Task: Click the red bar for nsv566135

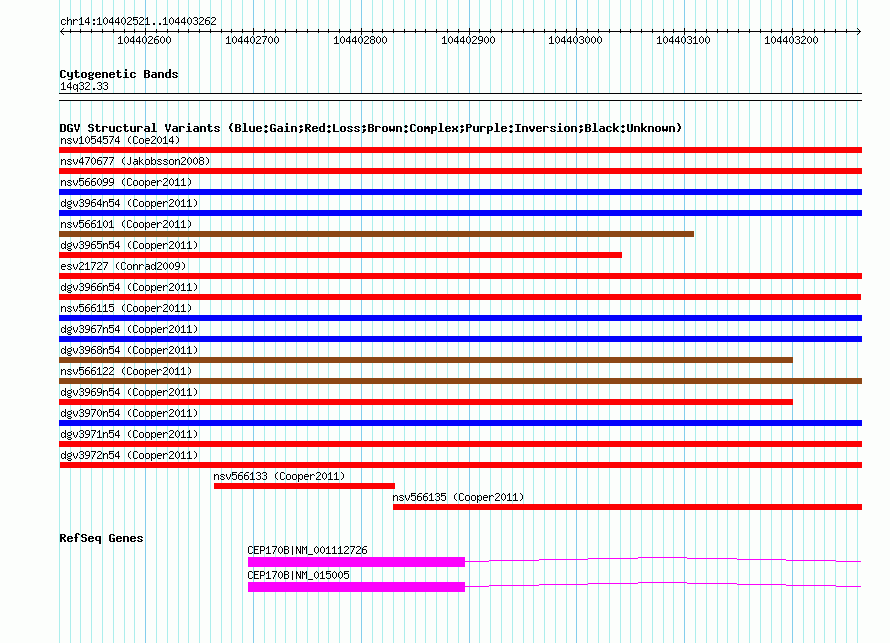Action: pos(627,507)
